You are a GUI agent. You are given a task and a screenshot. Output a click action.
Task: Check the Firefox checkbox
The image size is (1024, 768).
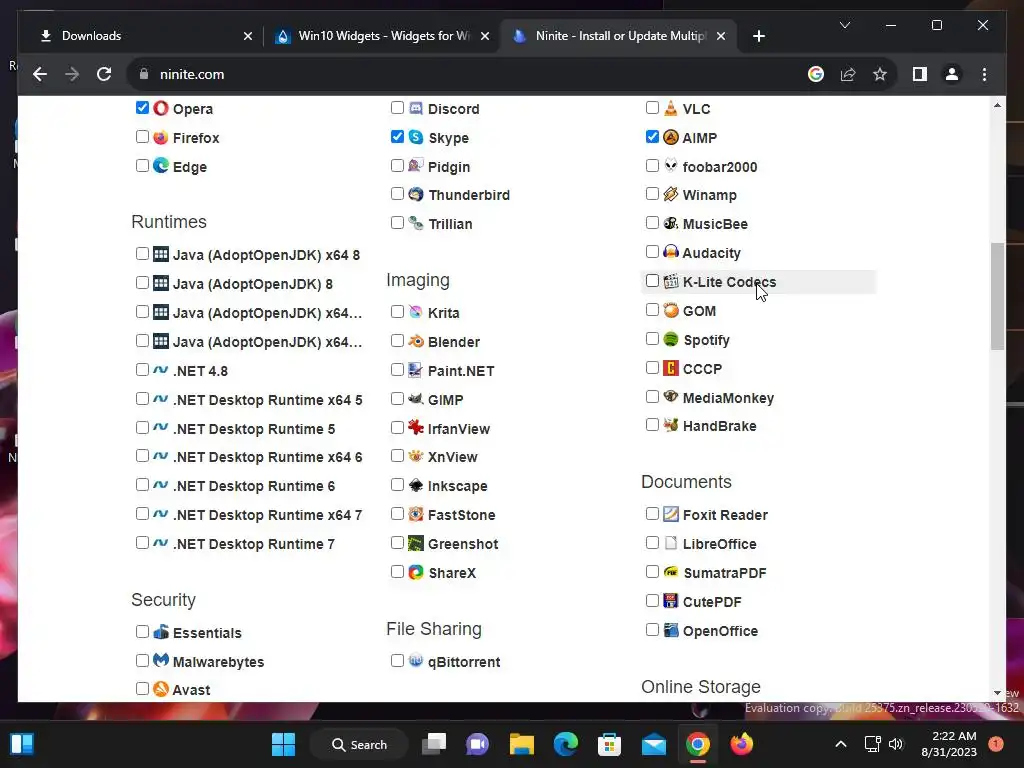click(x=142, y=136)
